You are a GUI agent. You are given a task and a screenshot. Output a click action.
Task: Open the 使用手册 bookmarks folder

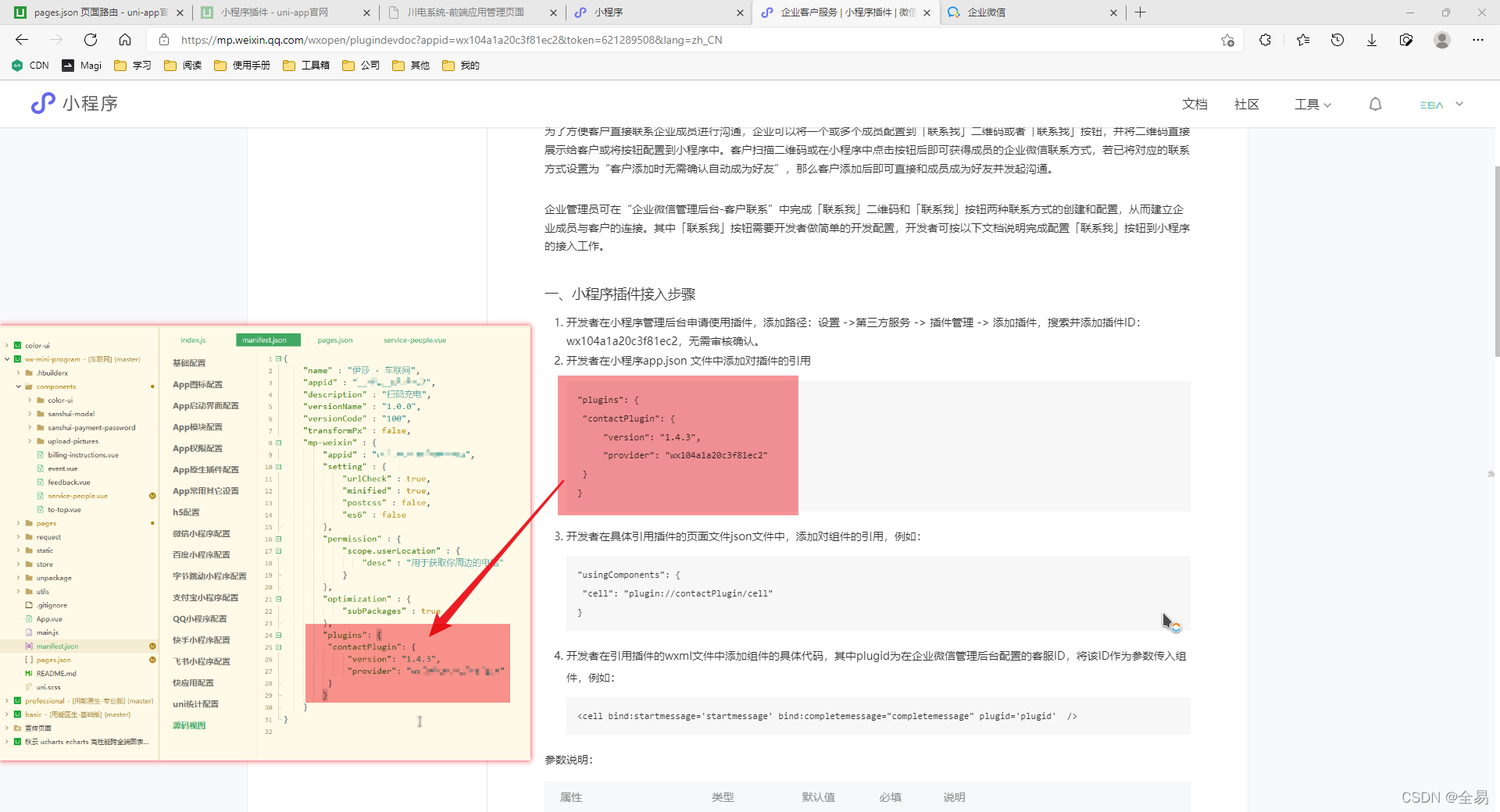coord(242,66)
